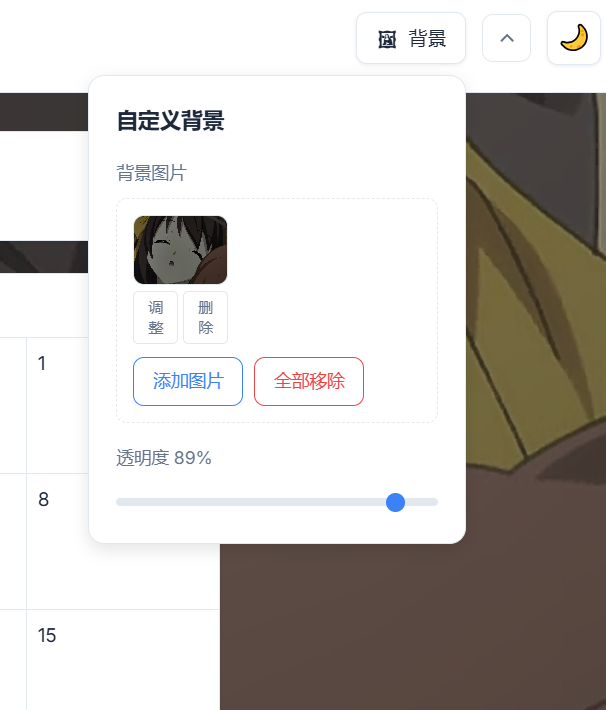The height and width of the screenshot is (710, 606).
Task: Click the left part of 透明度 slider track
Action: point(181,502)
